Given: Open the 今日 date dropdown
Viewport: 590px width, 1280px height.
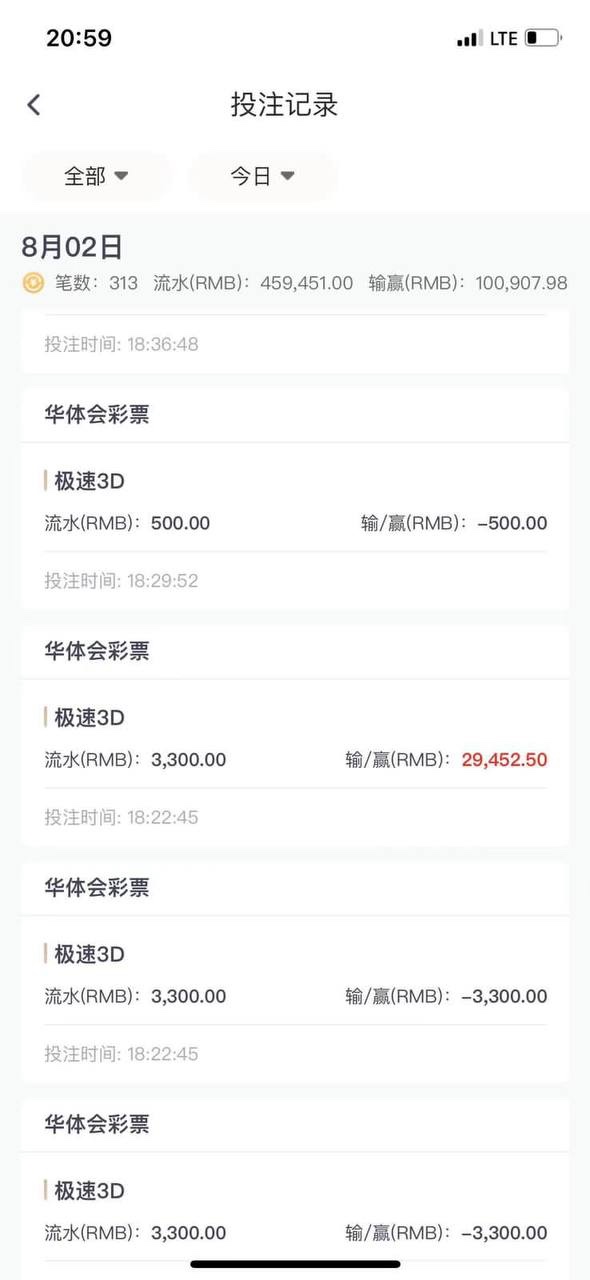Looking at the screenshot, I should [x=263, y=176].
